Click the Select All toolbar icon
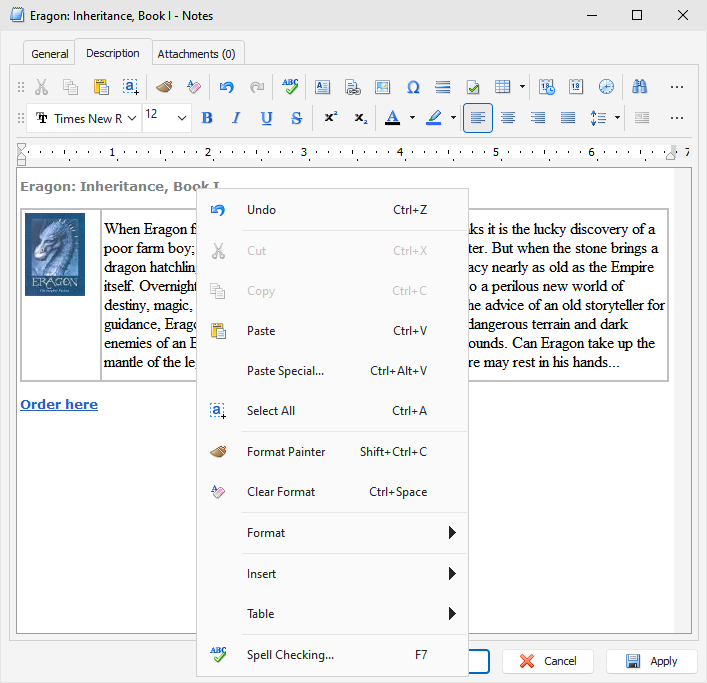 [131, 87]
